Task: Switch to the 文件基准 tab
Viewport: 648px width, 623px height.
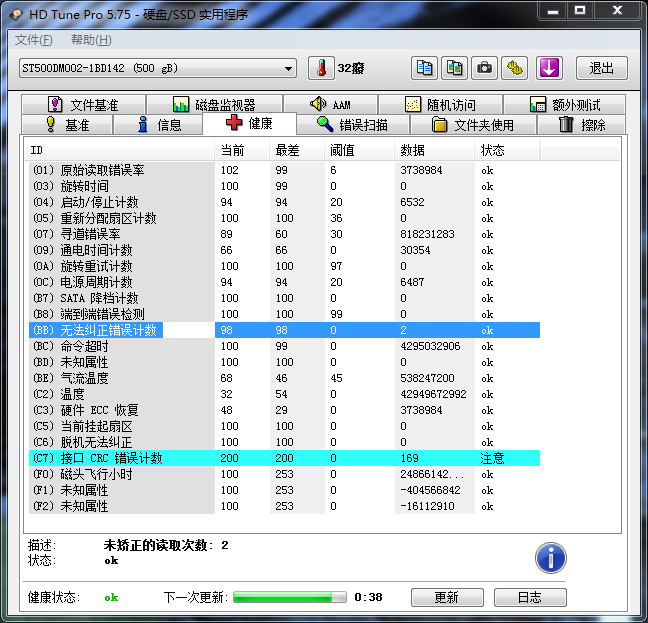Action: point(83,105)
